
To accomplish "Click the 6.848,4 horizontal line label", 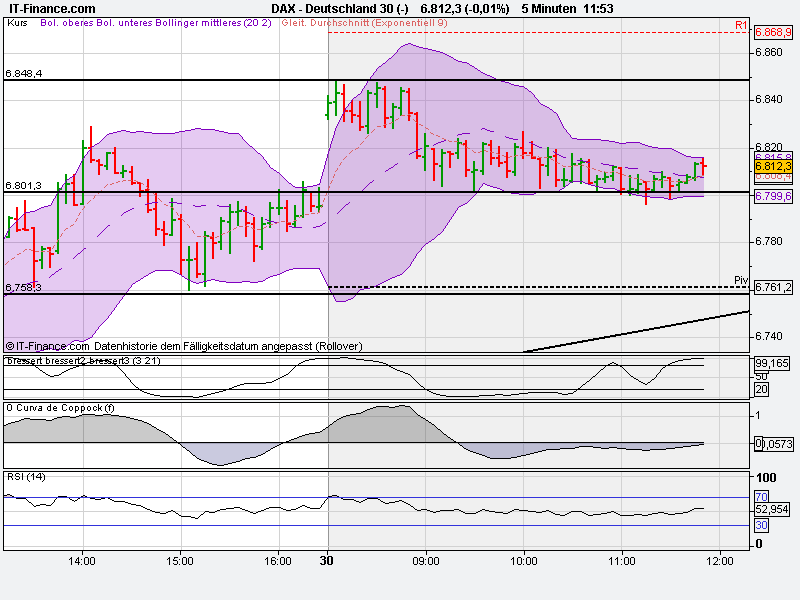I will (x=23, y=73).
